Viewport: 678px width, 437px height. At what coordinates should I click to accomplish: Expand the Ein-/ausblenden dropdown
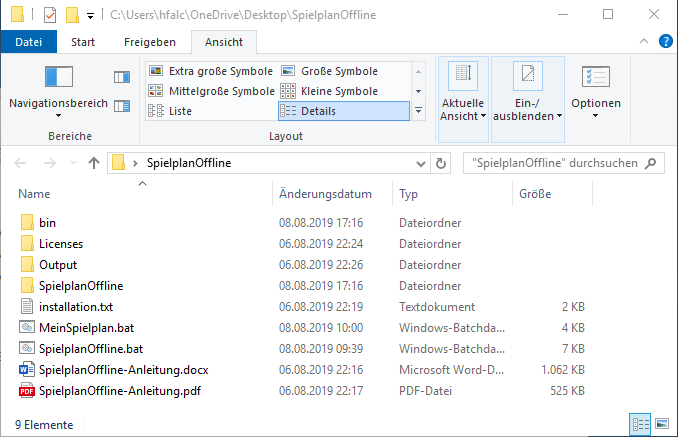coord(527,110)
